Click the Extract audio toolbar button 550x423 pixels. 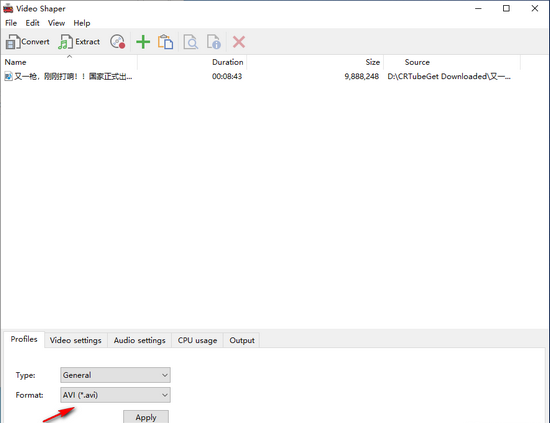79,42
